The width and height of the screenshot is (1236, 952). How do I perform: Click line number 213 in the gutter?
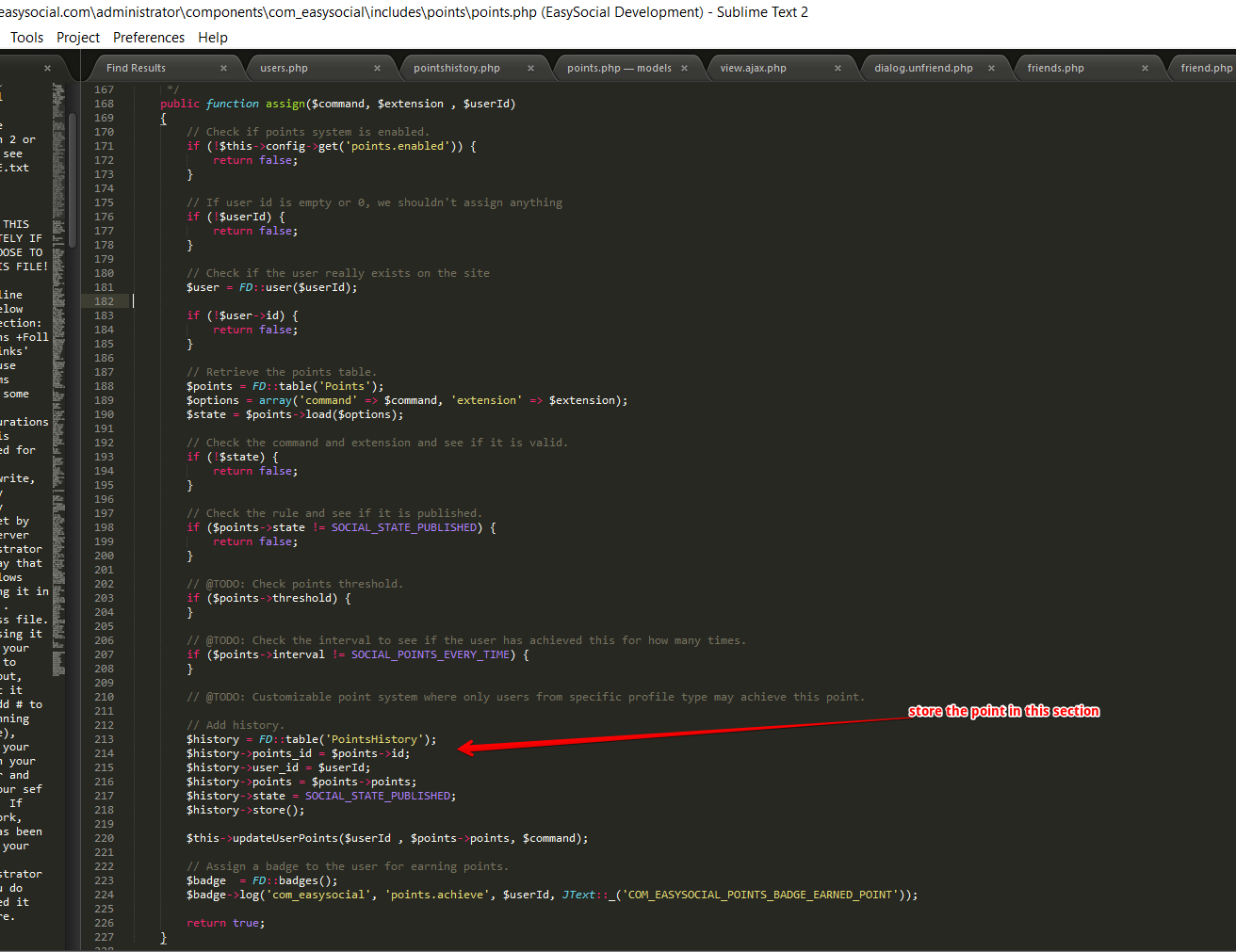pyautogui.click(x=104, y=739)
